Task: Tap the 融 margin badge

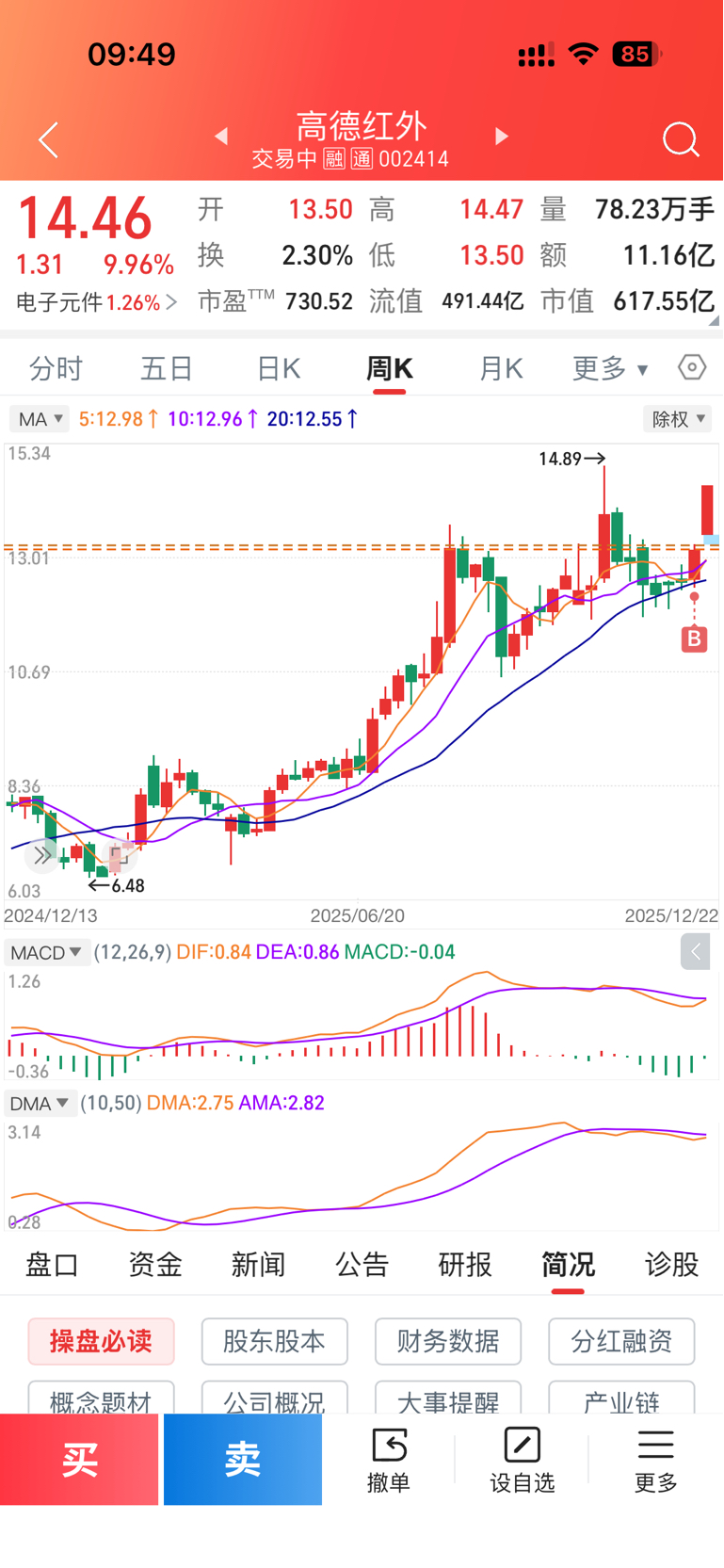Action: coord(334,159)
